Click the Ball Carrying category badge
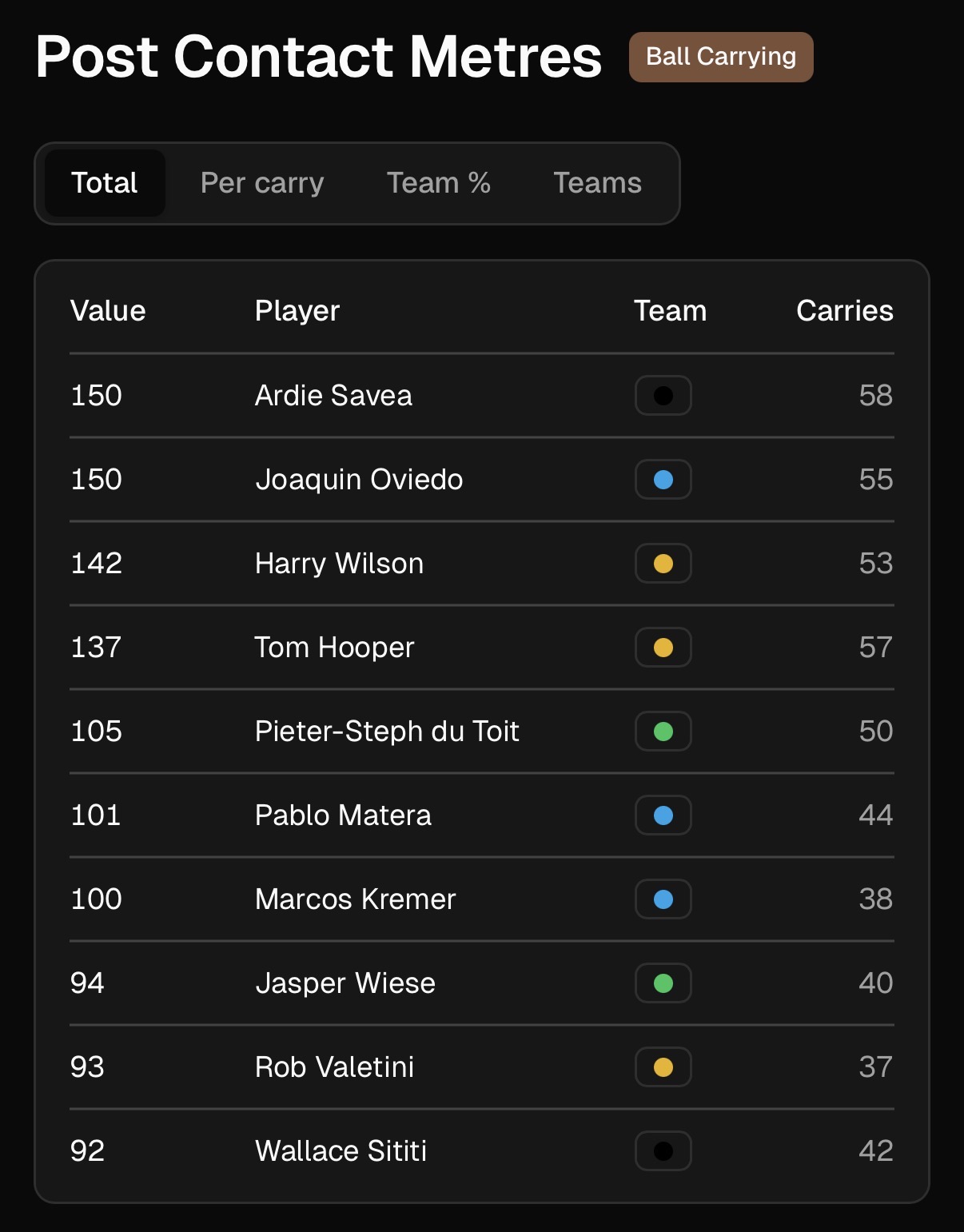Screen dimensions: 964x1232 [721, 57]
